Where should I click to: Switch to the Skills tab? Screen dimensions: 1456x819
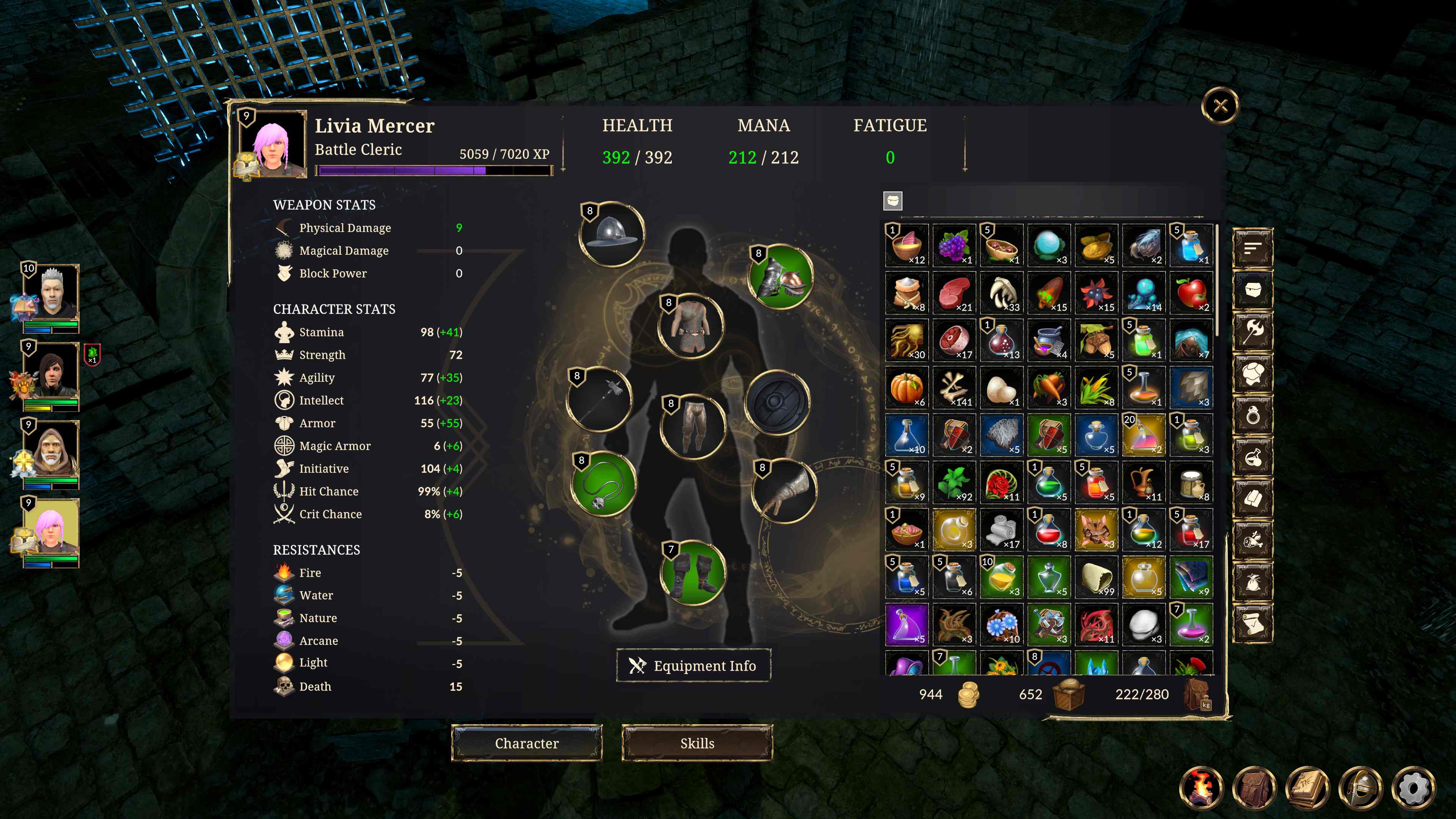pyautogui.click(x=697, y=743)
